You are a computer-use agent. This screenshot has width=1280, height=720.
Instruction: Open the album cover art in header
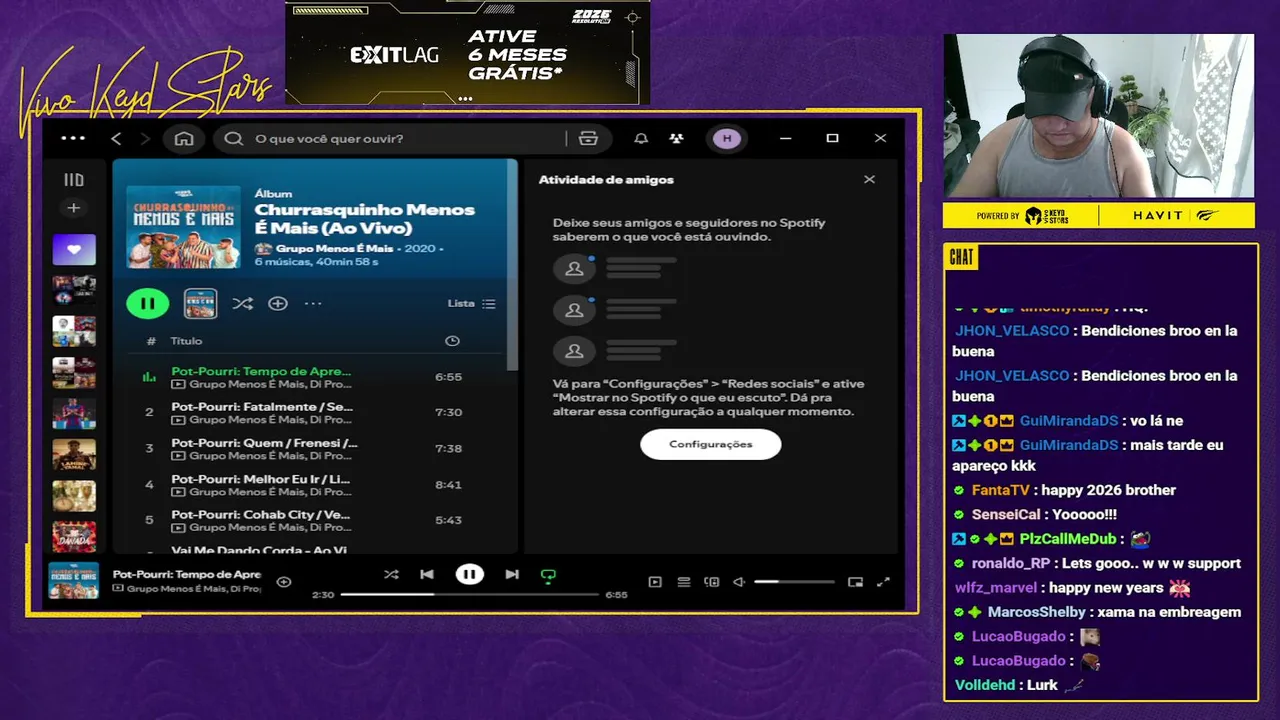click(183, 227)
